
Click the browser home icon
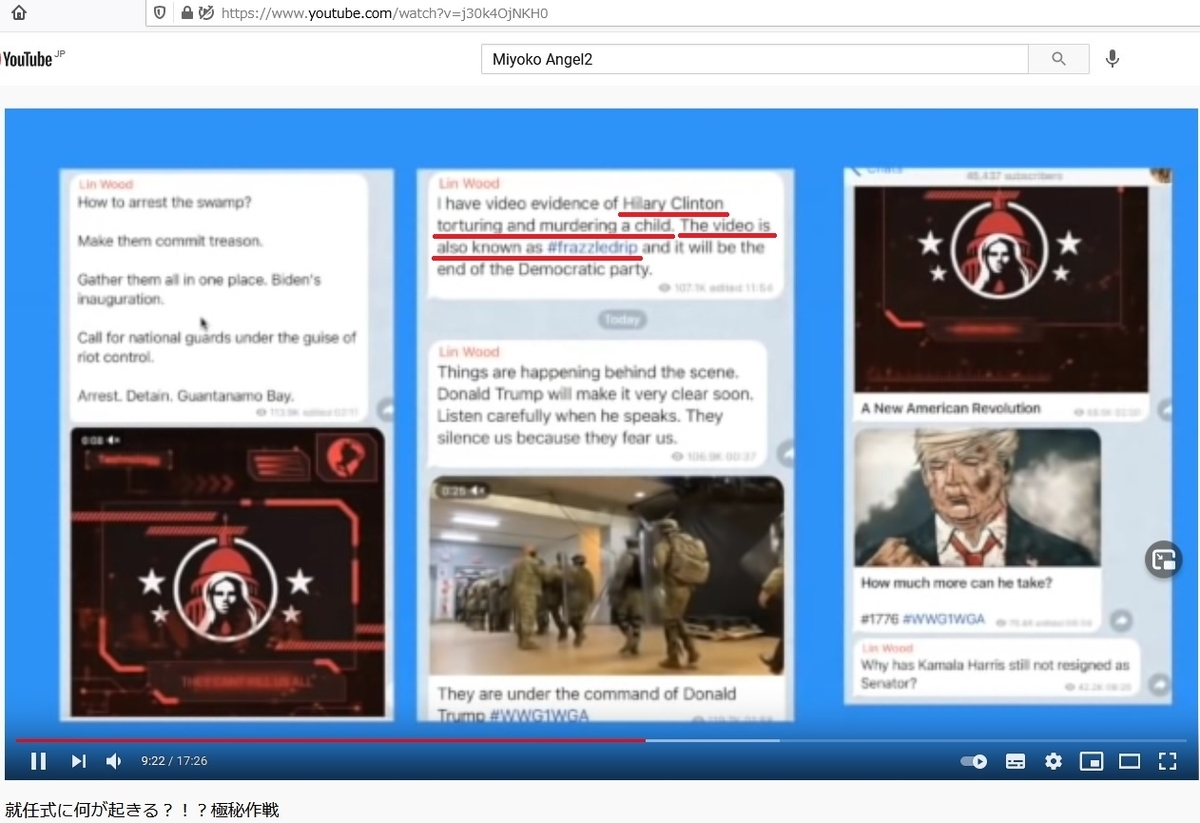coord(19,13)
